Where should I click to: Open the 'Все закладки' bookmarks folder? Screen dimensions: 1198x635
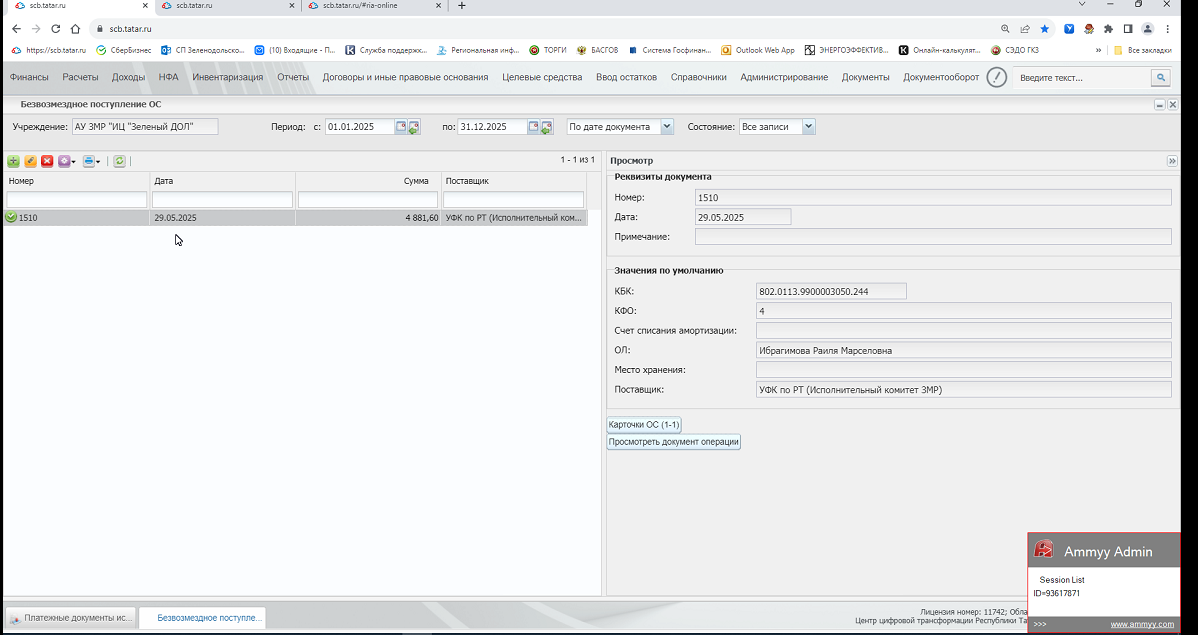(1142, 50)
